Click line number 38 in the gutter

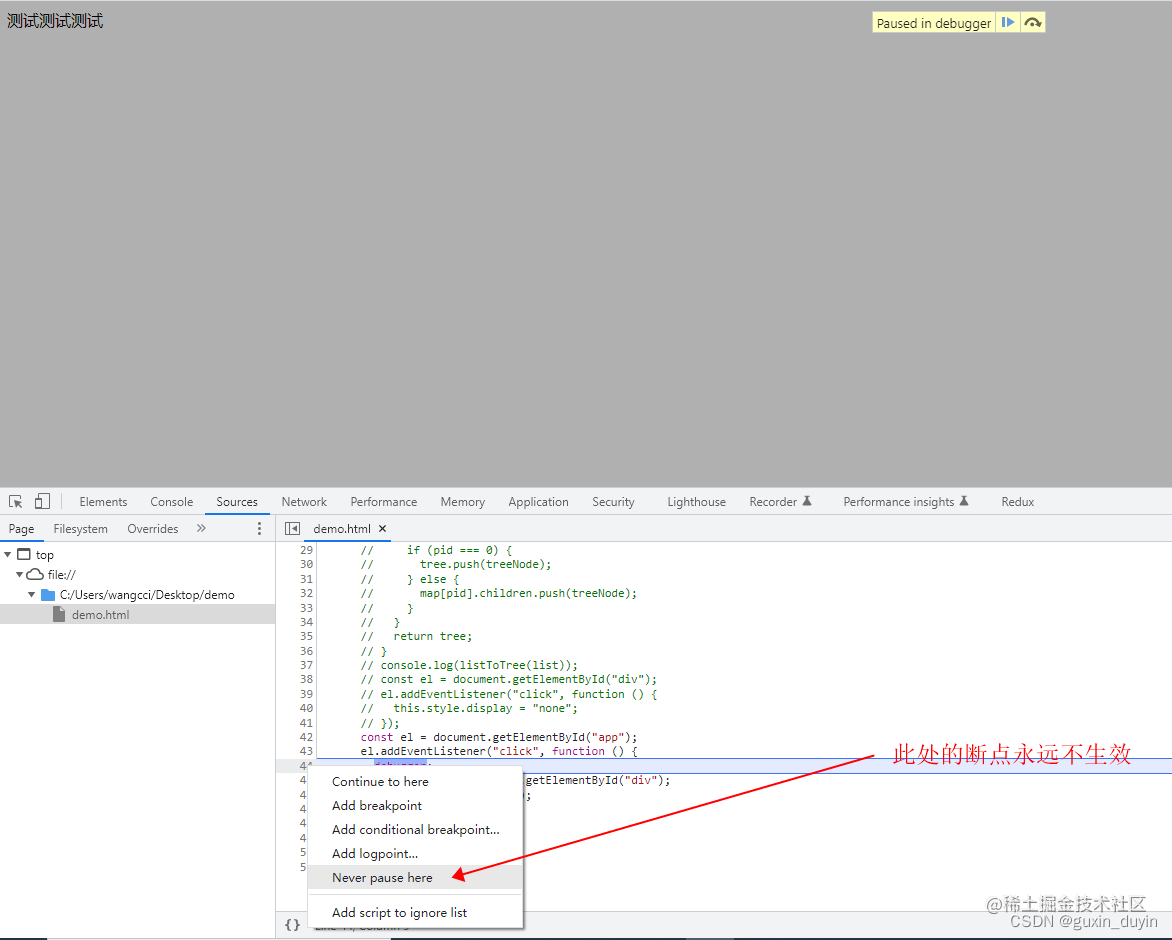(306, 679)
